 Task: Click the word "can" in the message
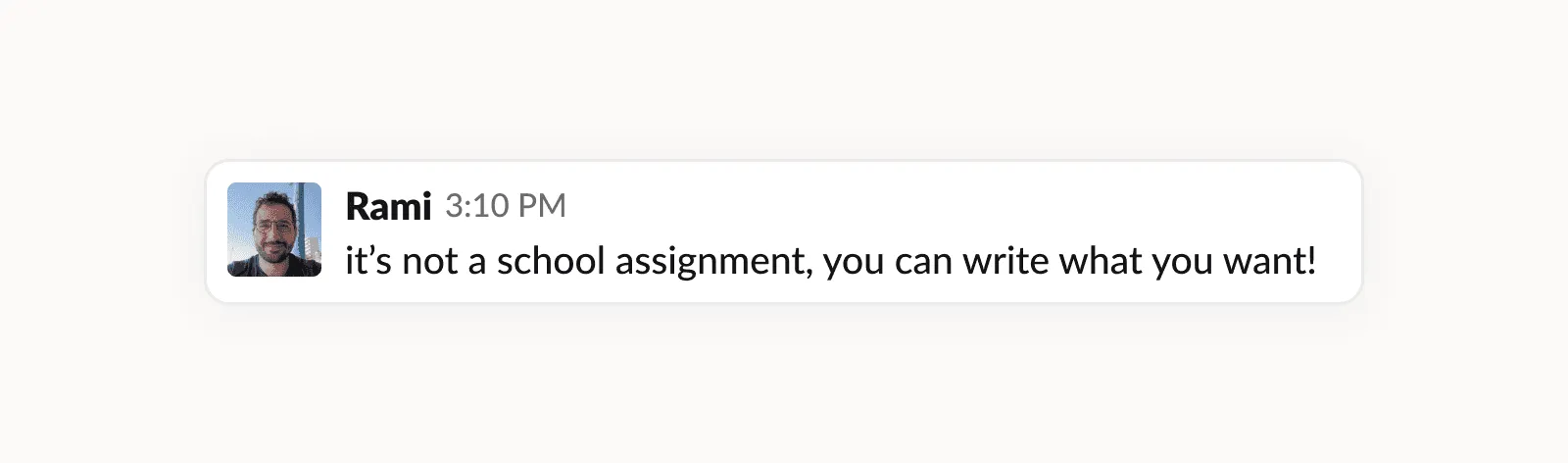coord(922,263)
